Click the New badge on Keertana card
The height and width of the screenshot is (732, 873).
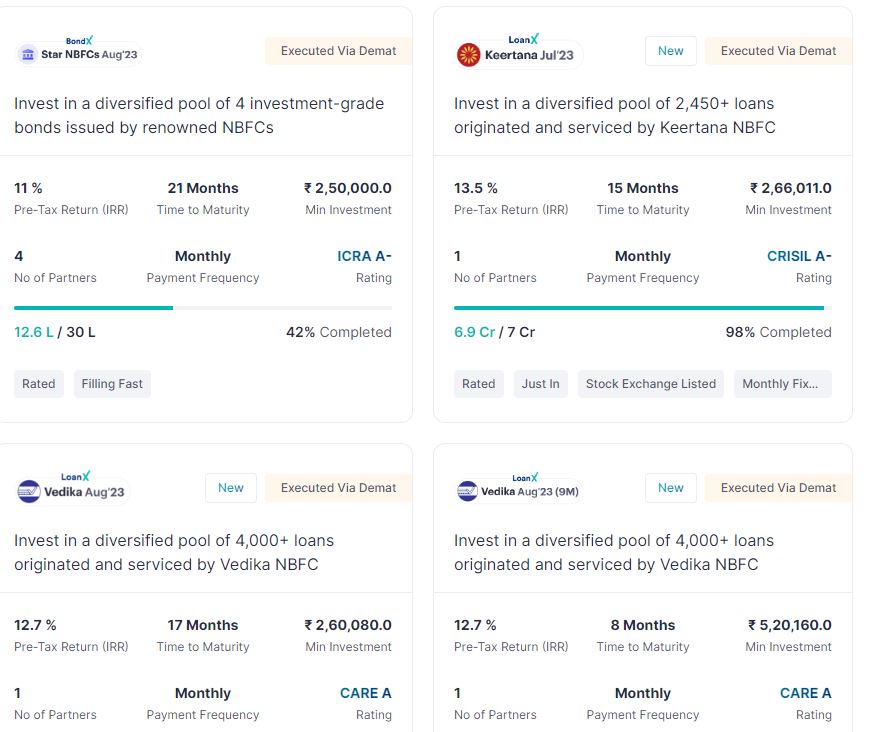click(x=671, y=51)
